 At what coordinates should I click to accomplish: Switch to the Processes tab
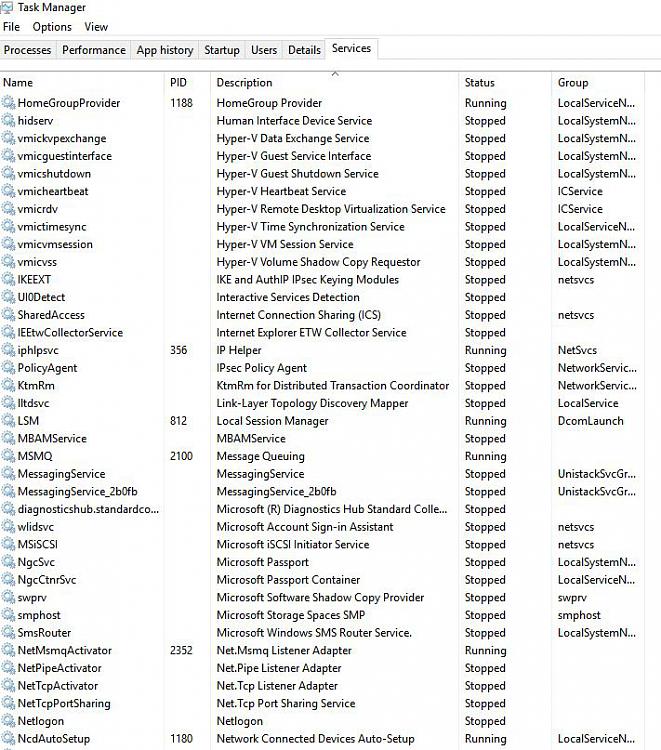pos(27,50)
